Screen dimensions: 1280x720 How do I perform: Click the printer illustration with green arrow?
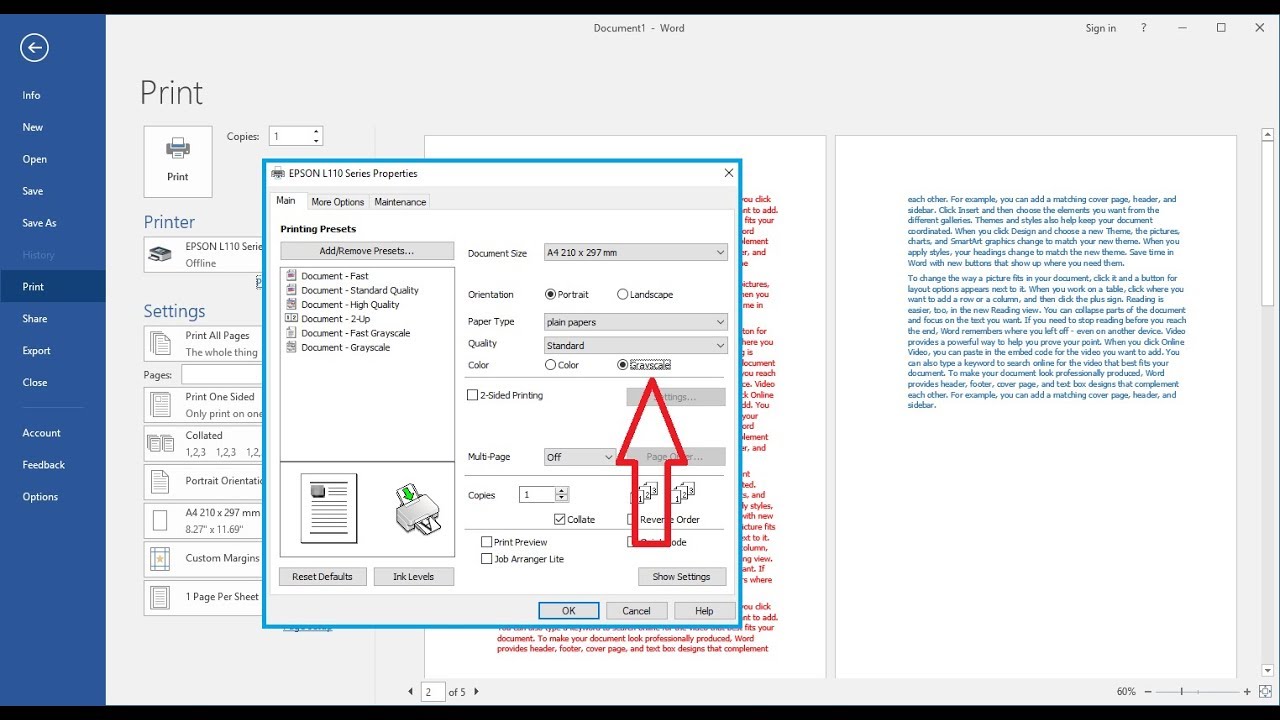tap(418, 510)
